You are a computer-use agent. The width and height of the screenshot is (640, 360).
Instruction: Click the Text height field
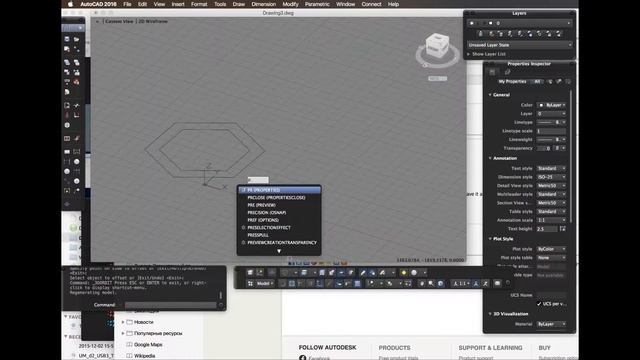[x=547, y=229]
